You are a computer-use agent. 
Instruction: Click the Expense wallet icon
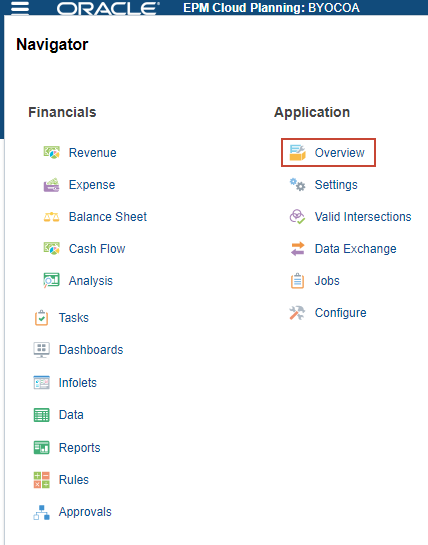coord(51,185)
